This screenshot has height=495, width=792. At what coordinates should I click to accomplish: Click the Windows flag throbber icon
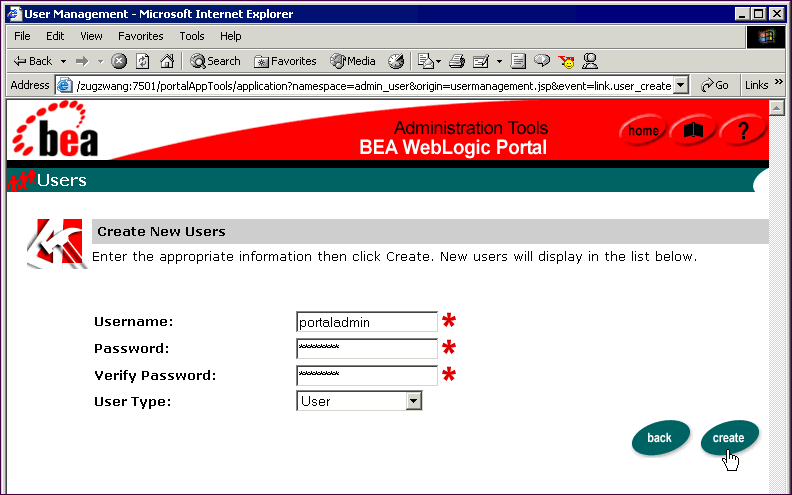pyautogui.click(x=765, y=36)
